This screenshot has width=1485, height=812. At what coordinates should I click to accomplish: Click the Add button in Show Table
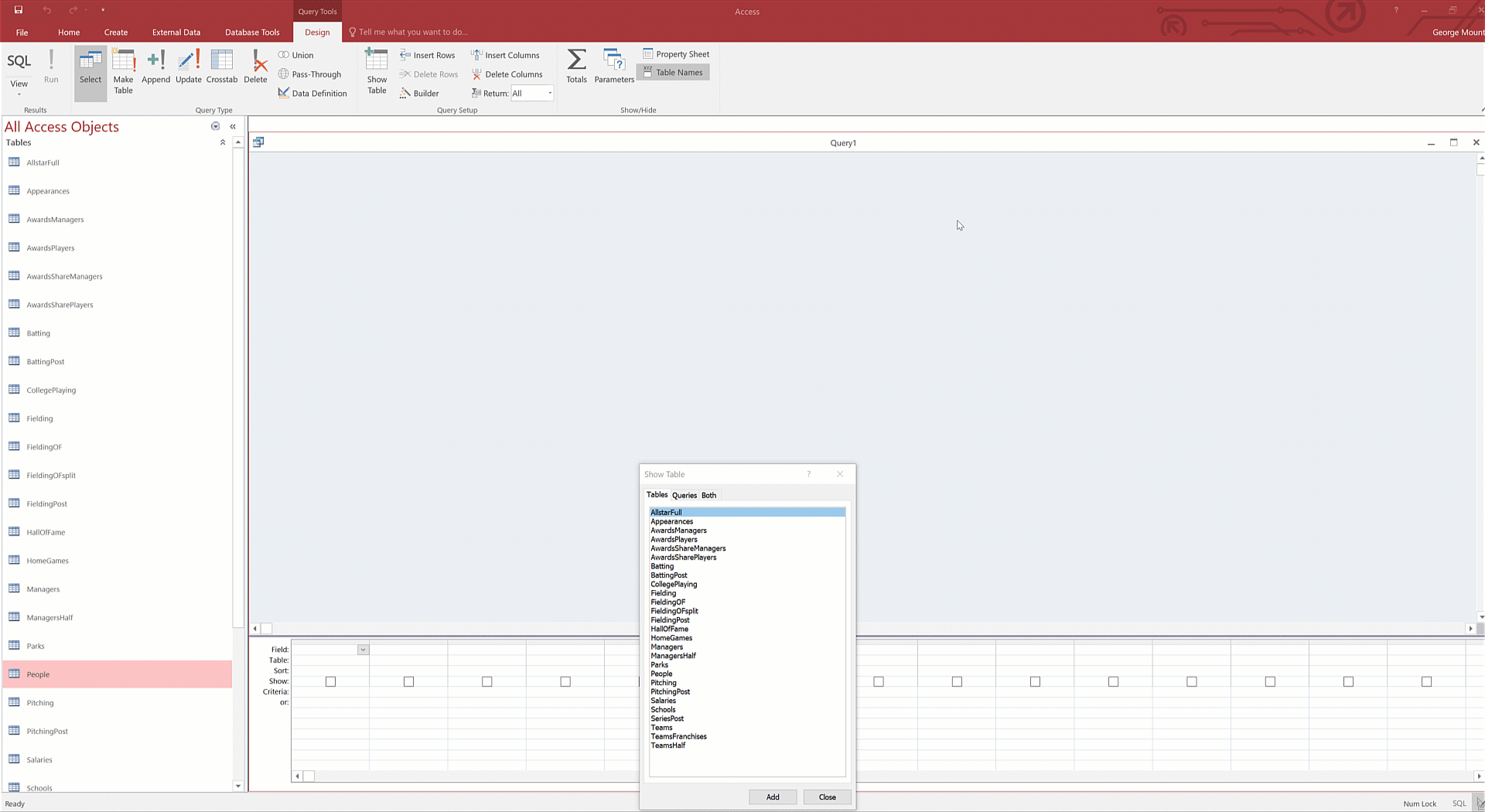(x=772, y=797)
